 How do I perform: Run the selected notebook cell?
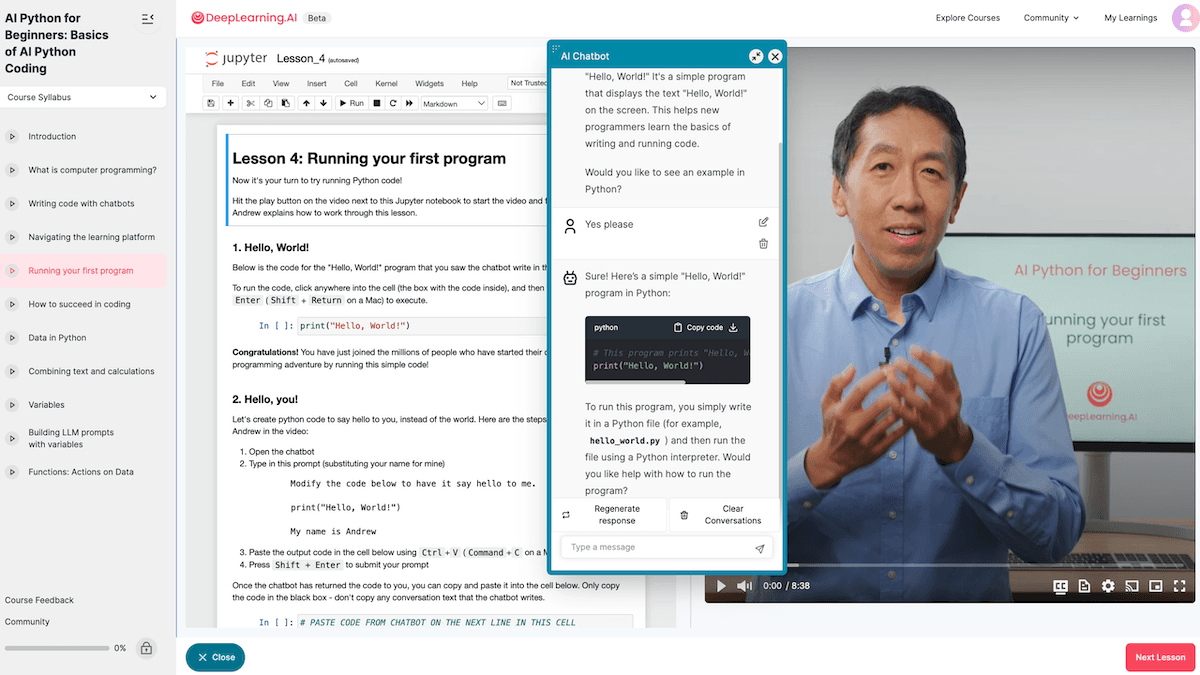coord(352,103)
